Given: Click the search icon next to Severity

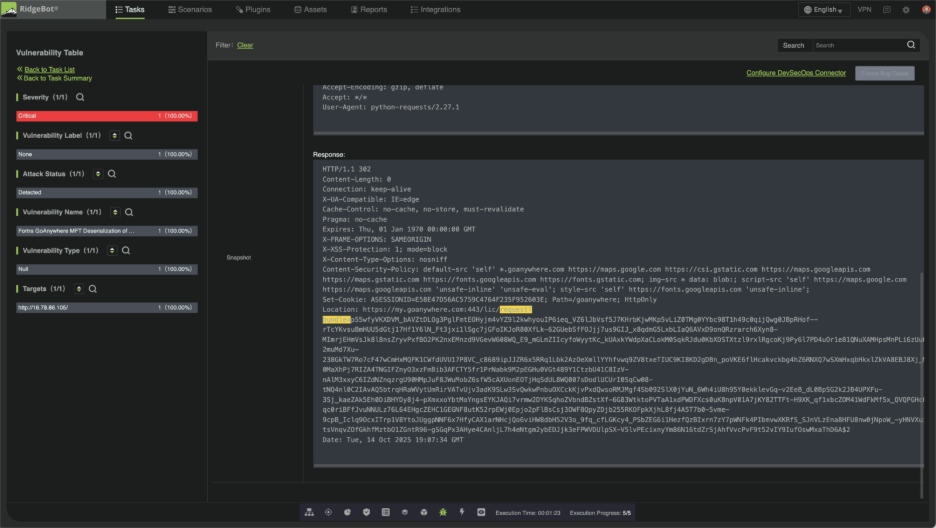Looking at the screenshot, I should click(80, 97).
